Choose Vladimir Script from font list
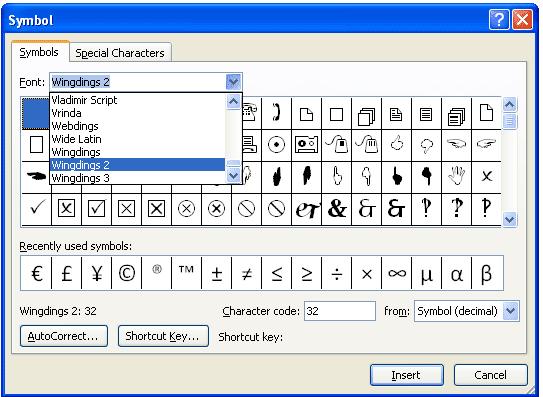The image size is (543, 397). [x=137, y=100]
